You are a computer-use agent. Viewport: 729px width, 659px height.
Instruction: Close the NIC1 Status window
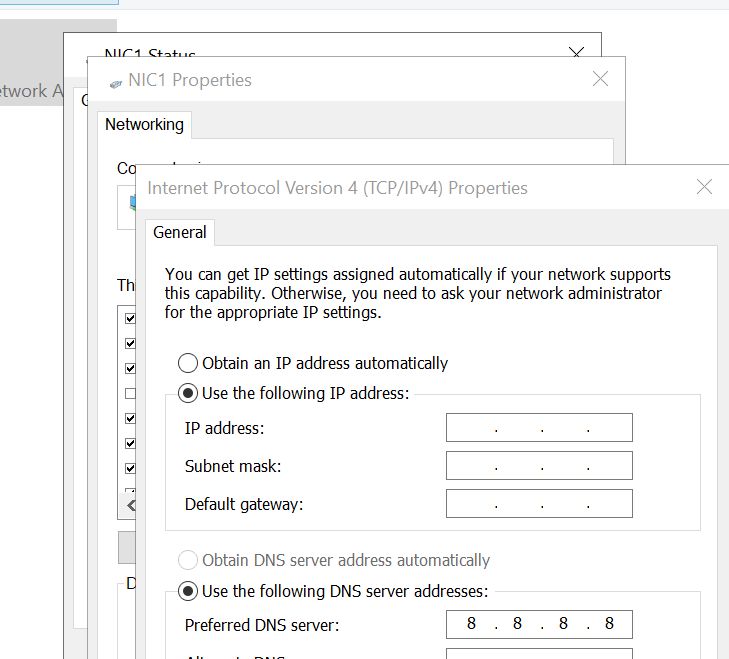click(x=577, y=52)
